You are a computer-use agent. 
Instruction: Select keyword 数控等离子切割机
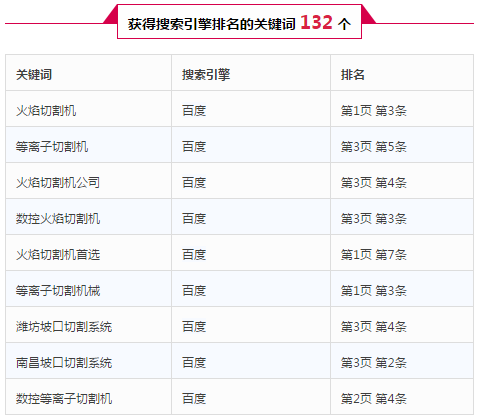[x=64, y=398]
